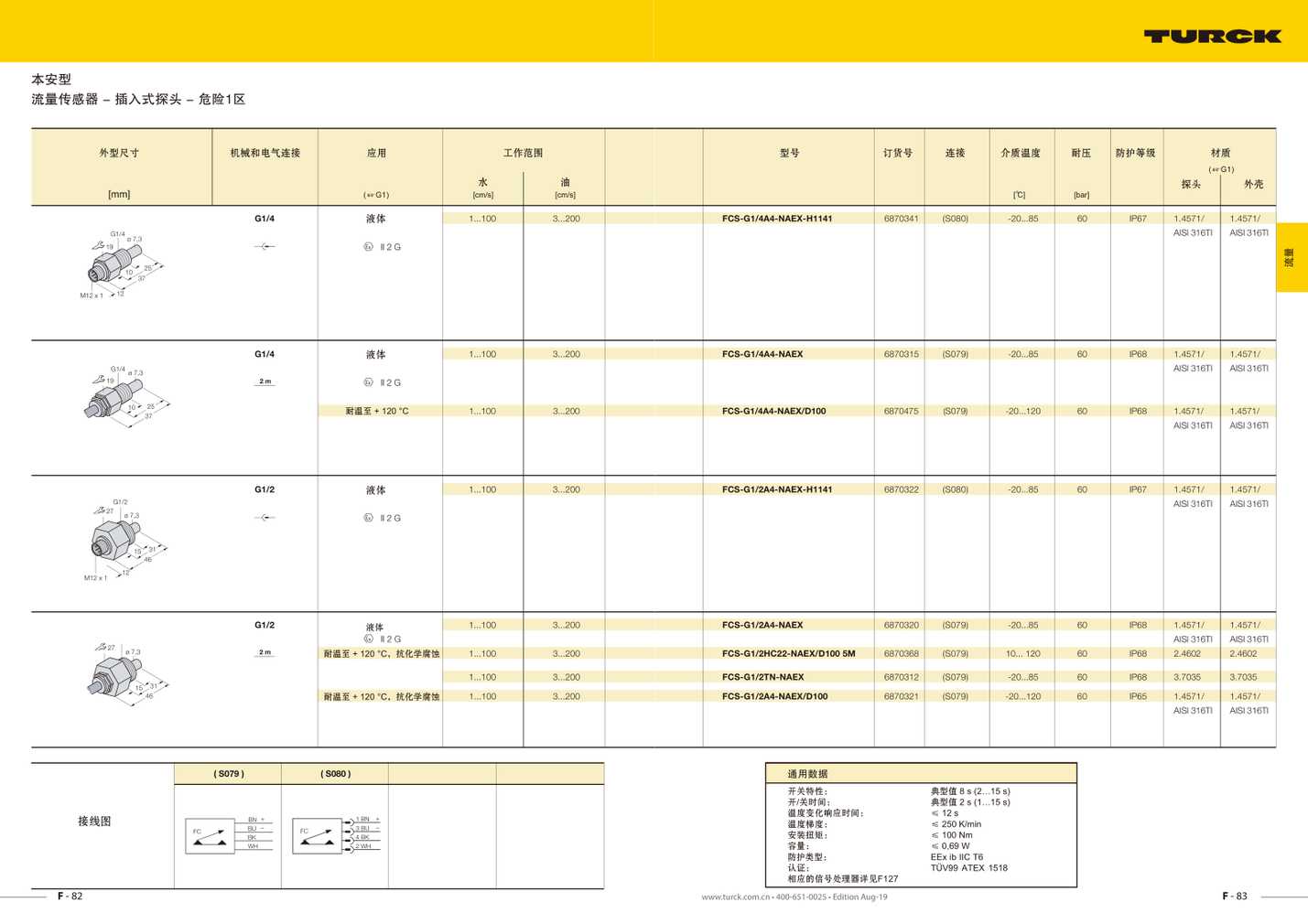Click the 介质温度 column header
The height and width of the screenshot is (924, 1308).
[x=1021, y=153]
